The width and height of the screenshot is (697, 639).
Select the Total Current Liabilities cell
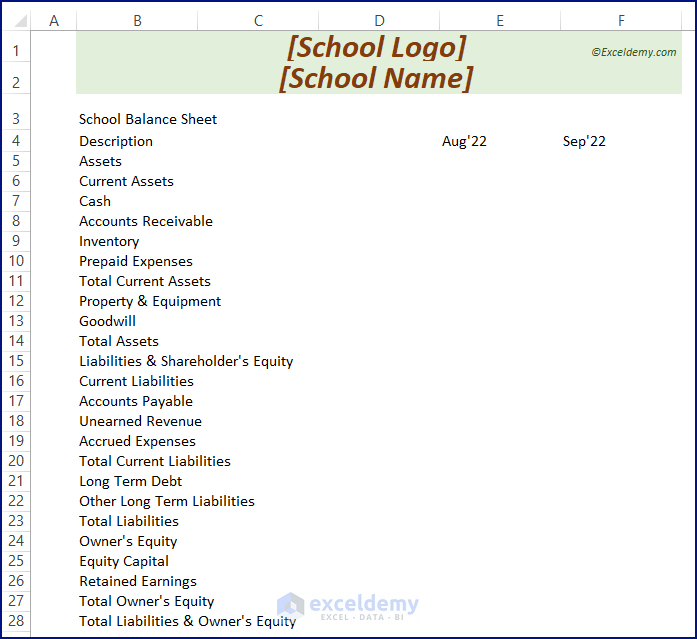(x=155, y=461)
